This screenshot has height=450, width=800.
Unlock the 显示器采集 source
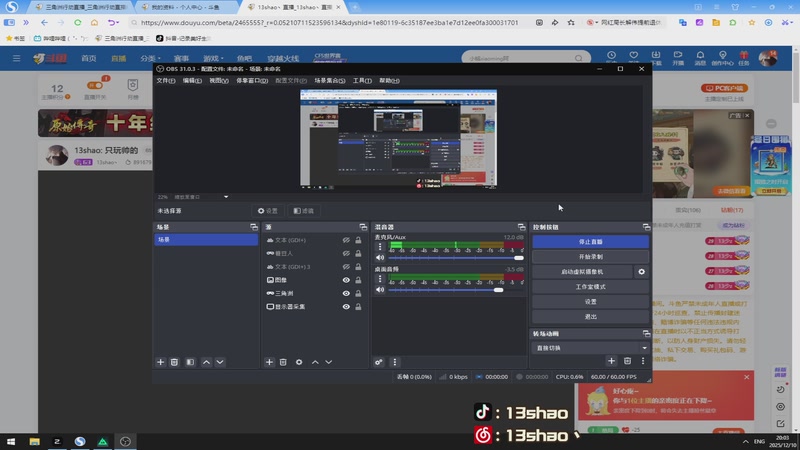tap(358, 306)
